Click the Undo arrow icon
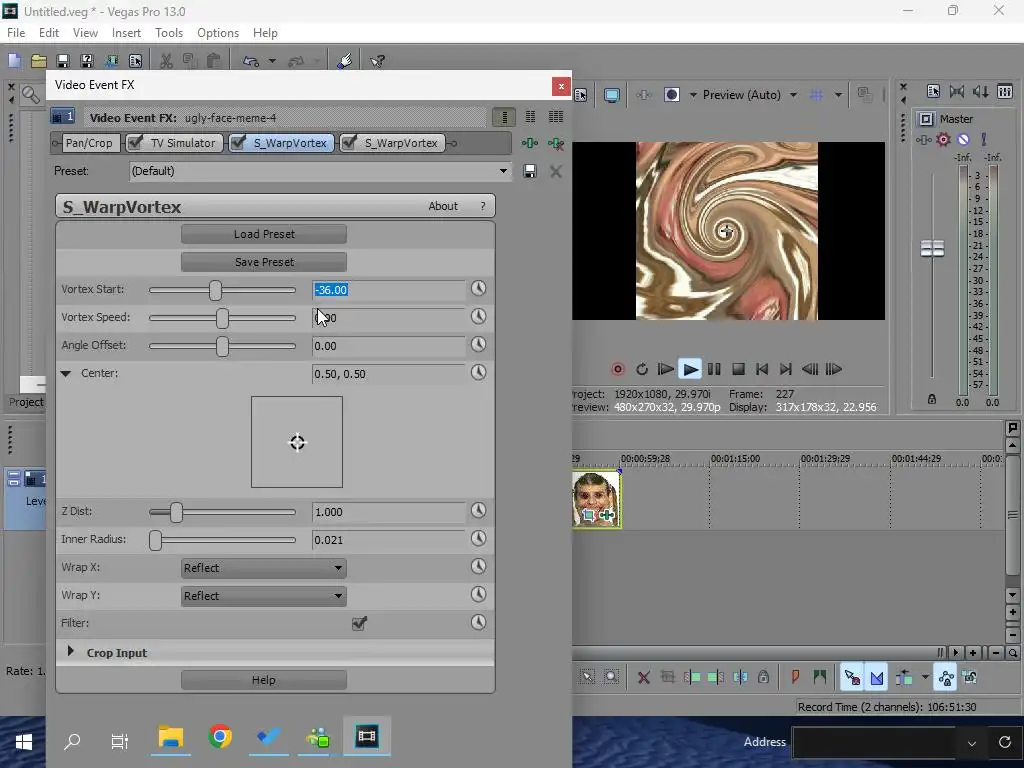The image size is (1024, 768). click(251, 61)
